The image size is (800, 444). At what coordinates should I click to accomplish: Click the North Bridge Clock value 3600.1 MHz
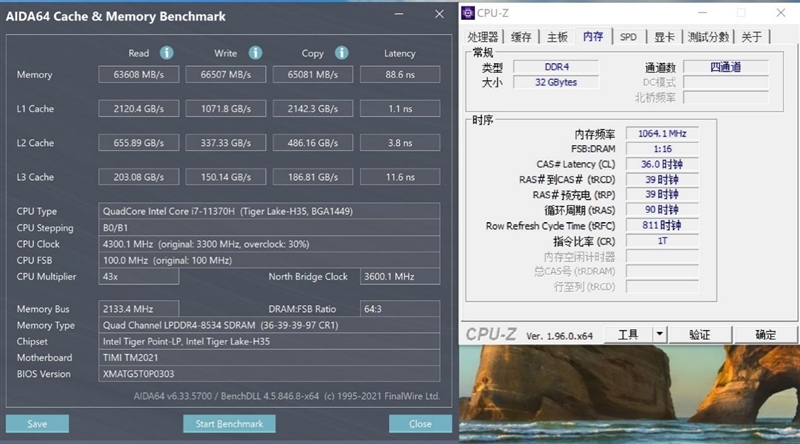point(400,277)
